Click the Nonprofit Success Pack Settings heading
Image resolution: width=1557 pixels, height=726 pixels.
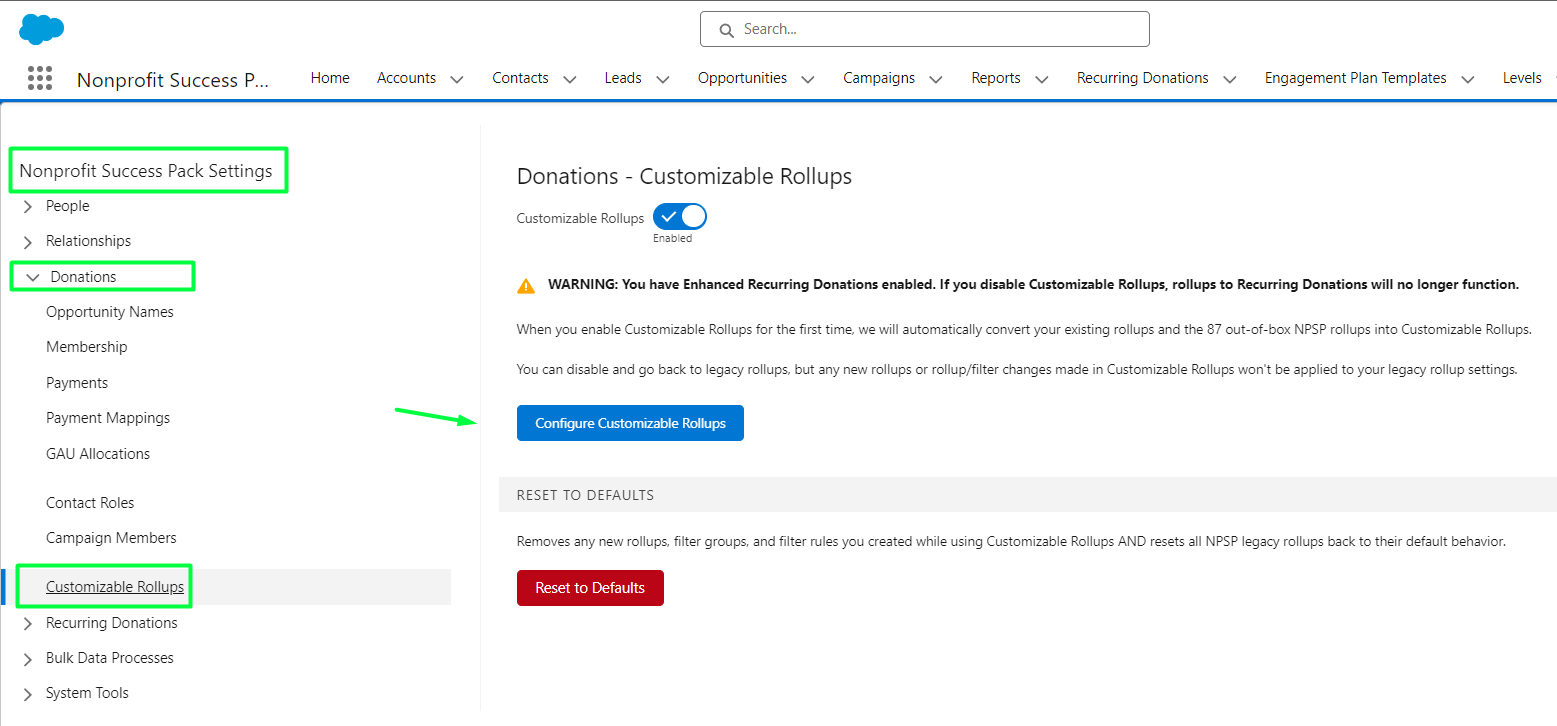[x=146, y=171]
